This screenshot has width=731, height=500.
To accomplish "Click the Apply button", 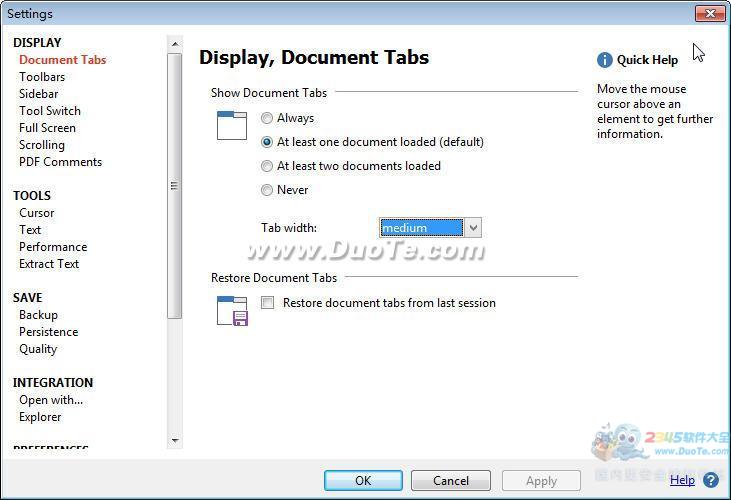I will (541, 480).
